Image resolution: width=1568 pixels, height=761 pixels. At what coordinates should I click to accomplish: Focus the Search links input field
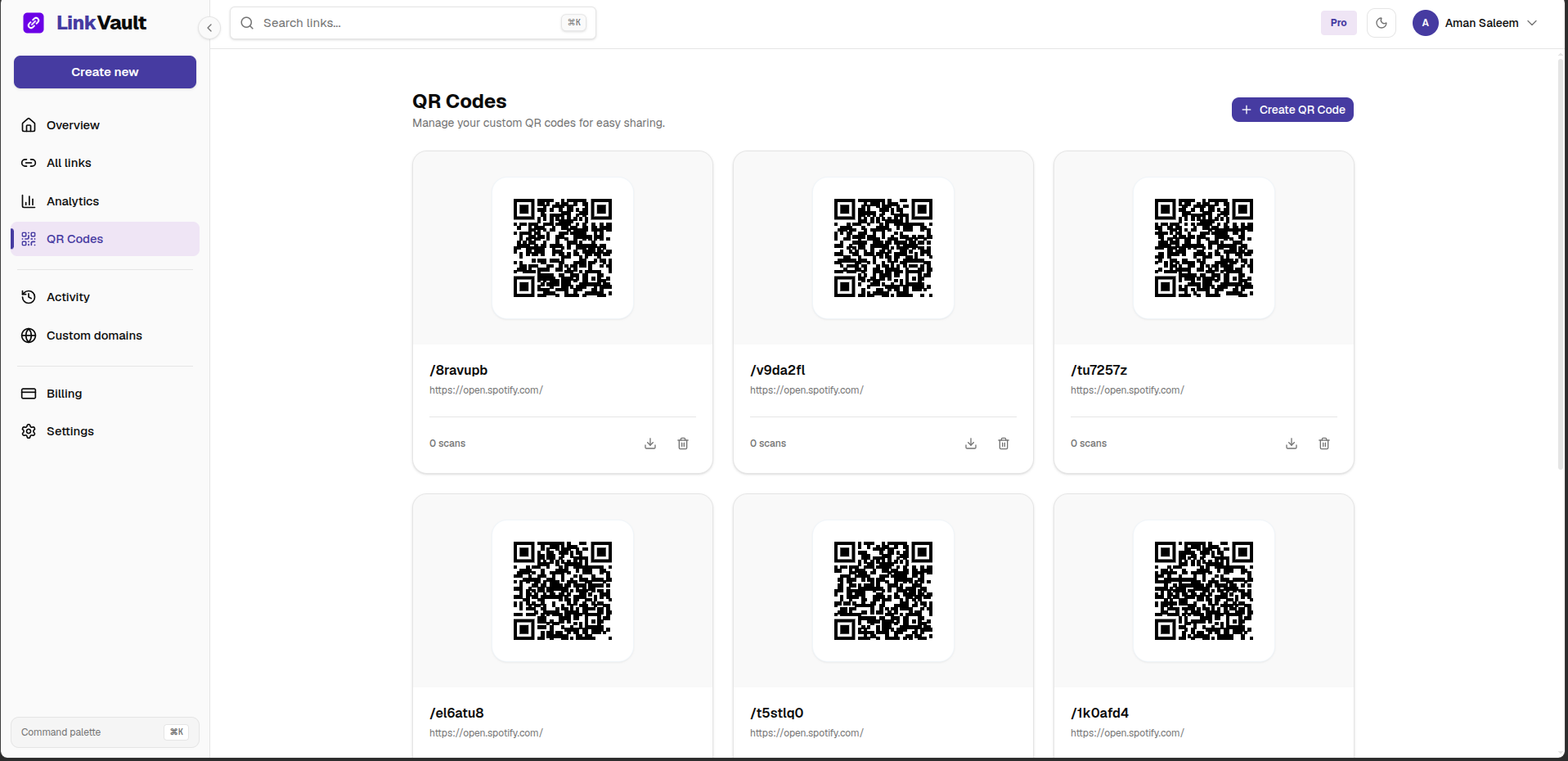tap(413, 23)
